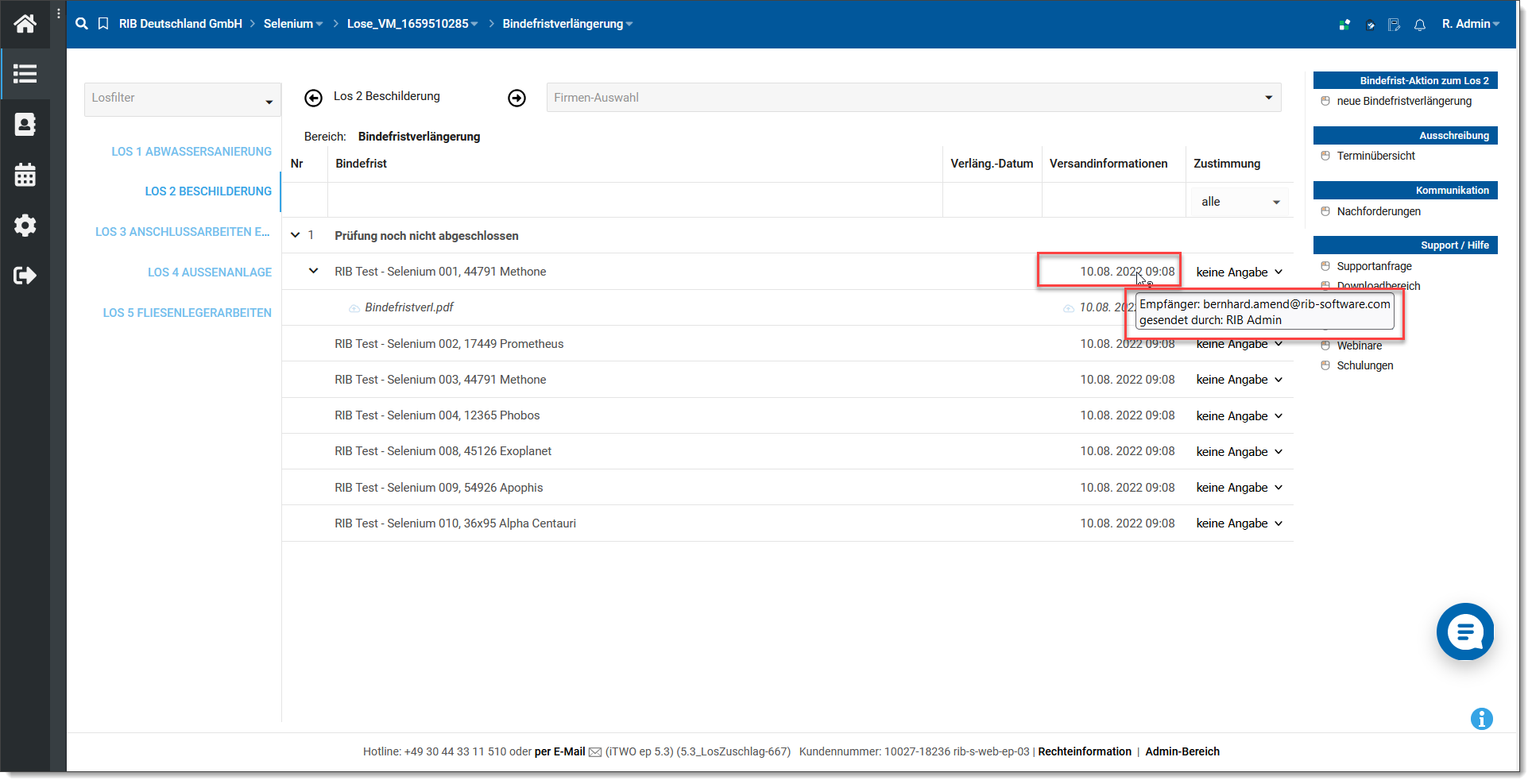1532x784 pixels.
Task: Open keine Angabe dropdown for Selenium 008 Exoplanet
Action: click(x=1240, y=452)
